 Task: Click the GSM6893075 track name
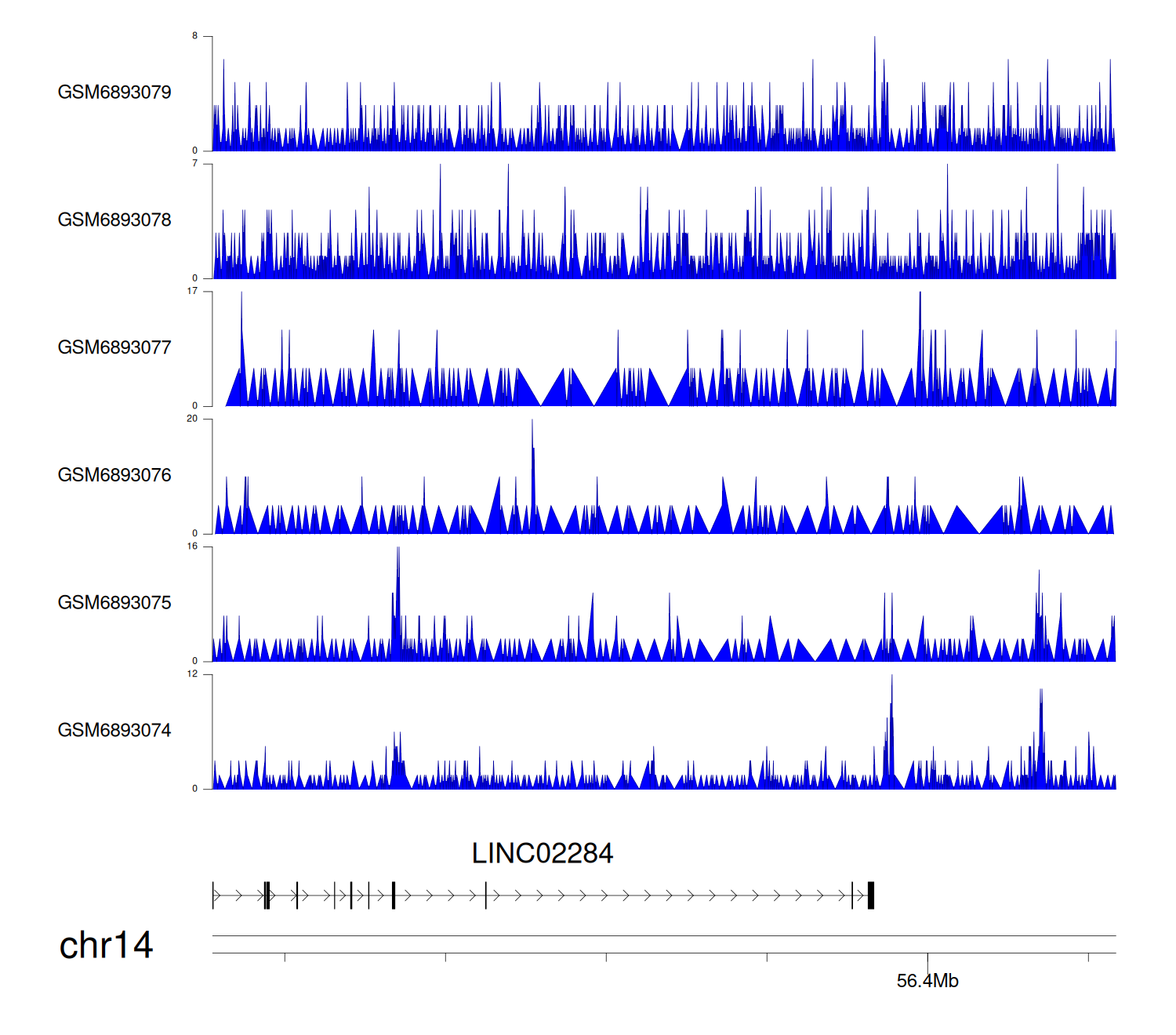114,603
